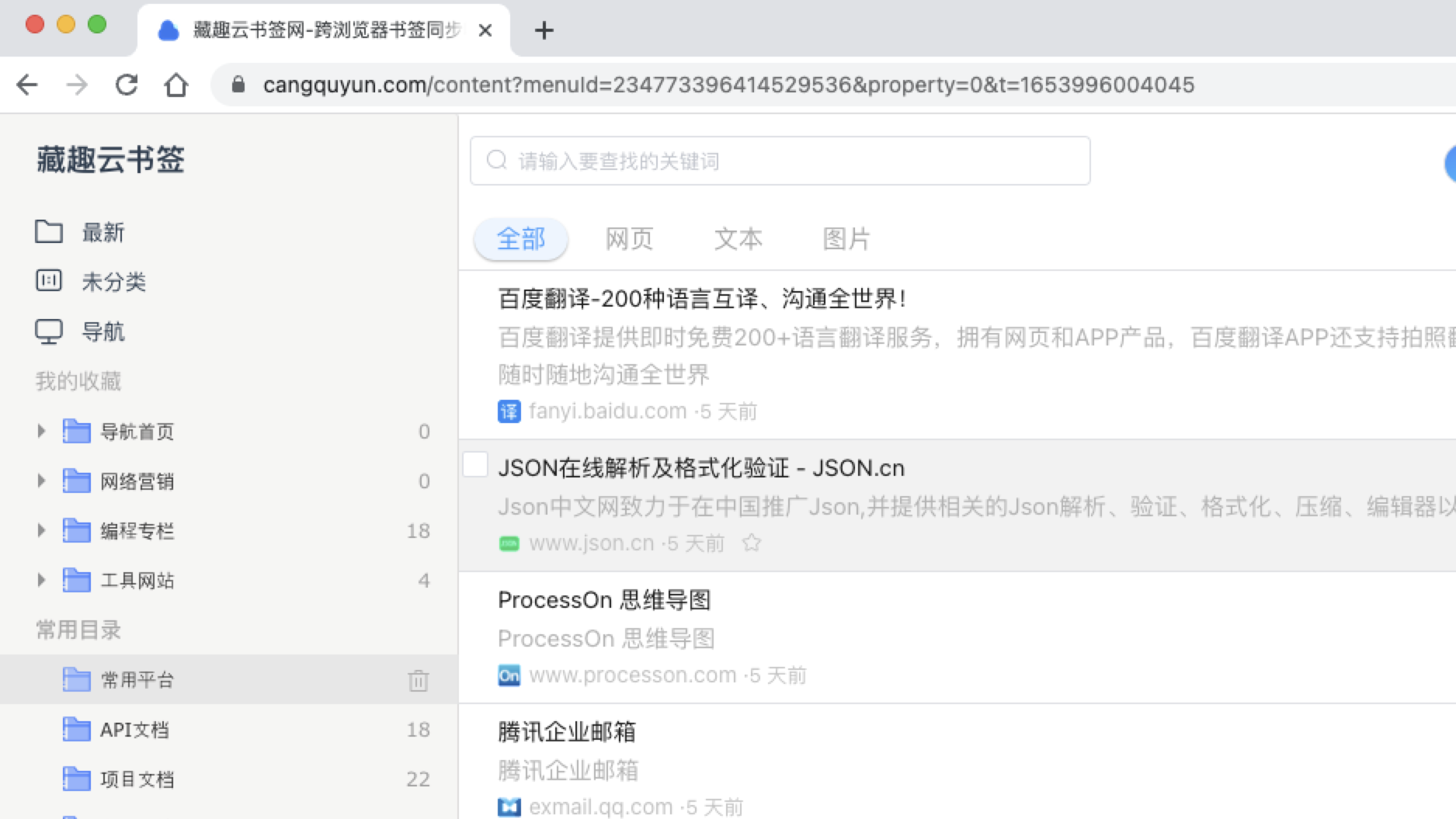
Task: Click the json.cn green favicon
Action: tap(509, 543)
